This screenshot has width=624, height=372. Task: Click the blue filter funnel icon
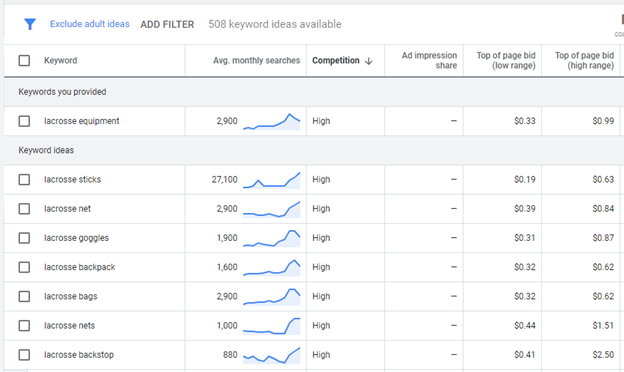[30, 24]
